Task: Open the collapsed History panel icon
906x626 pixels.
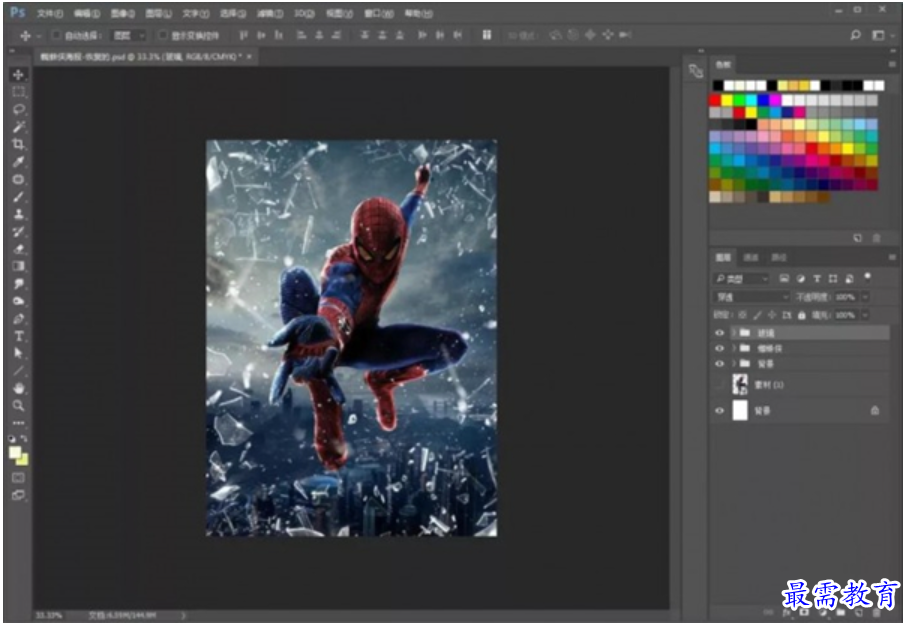Action: pyautogui.click(x=696, y=71)
